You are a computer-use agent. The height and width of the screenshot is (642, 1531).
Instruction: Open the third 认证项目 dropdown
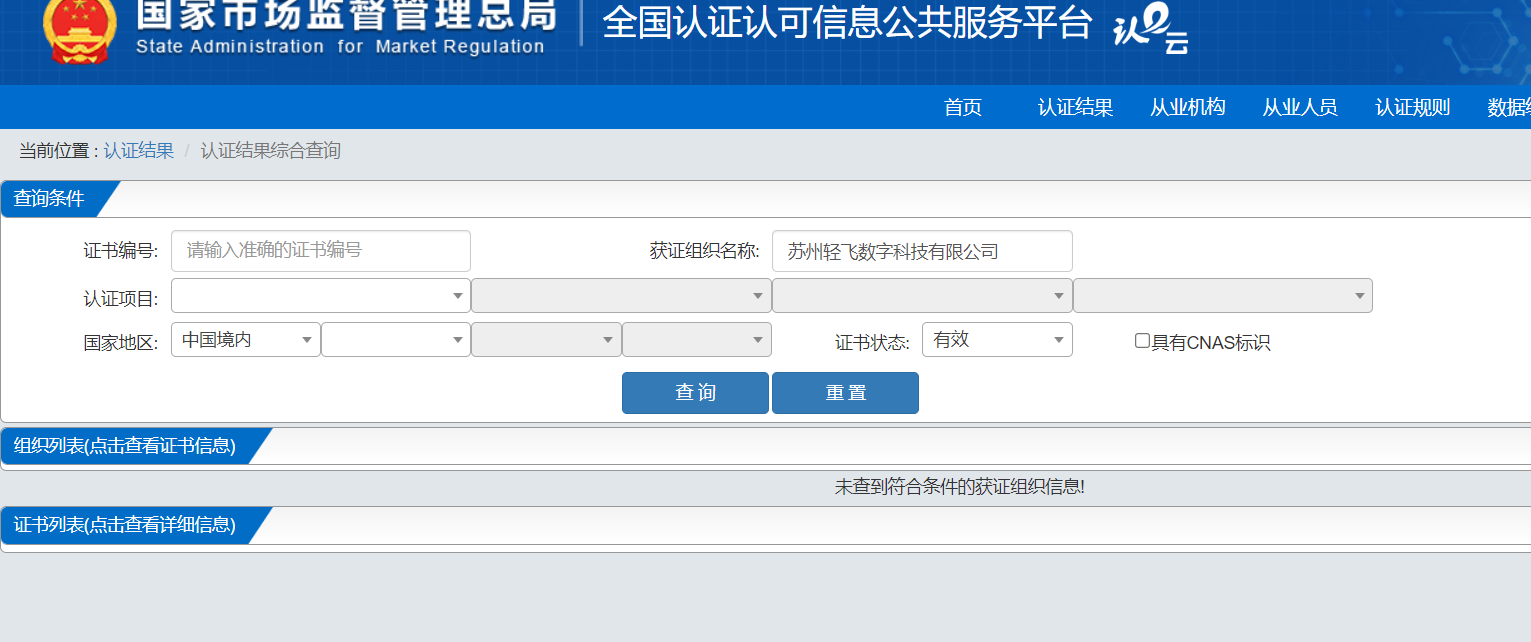[922, 296]
